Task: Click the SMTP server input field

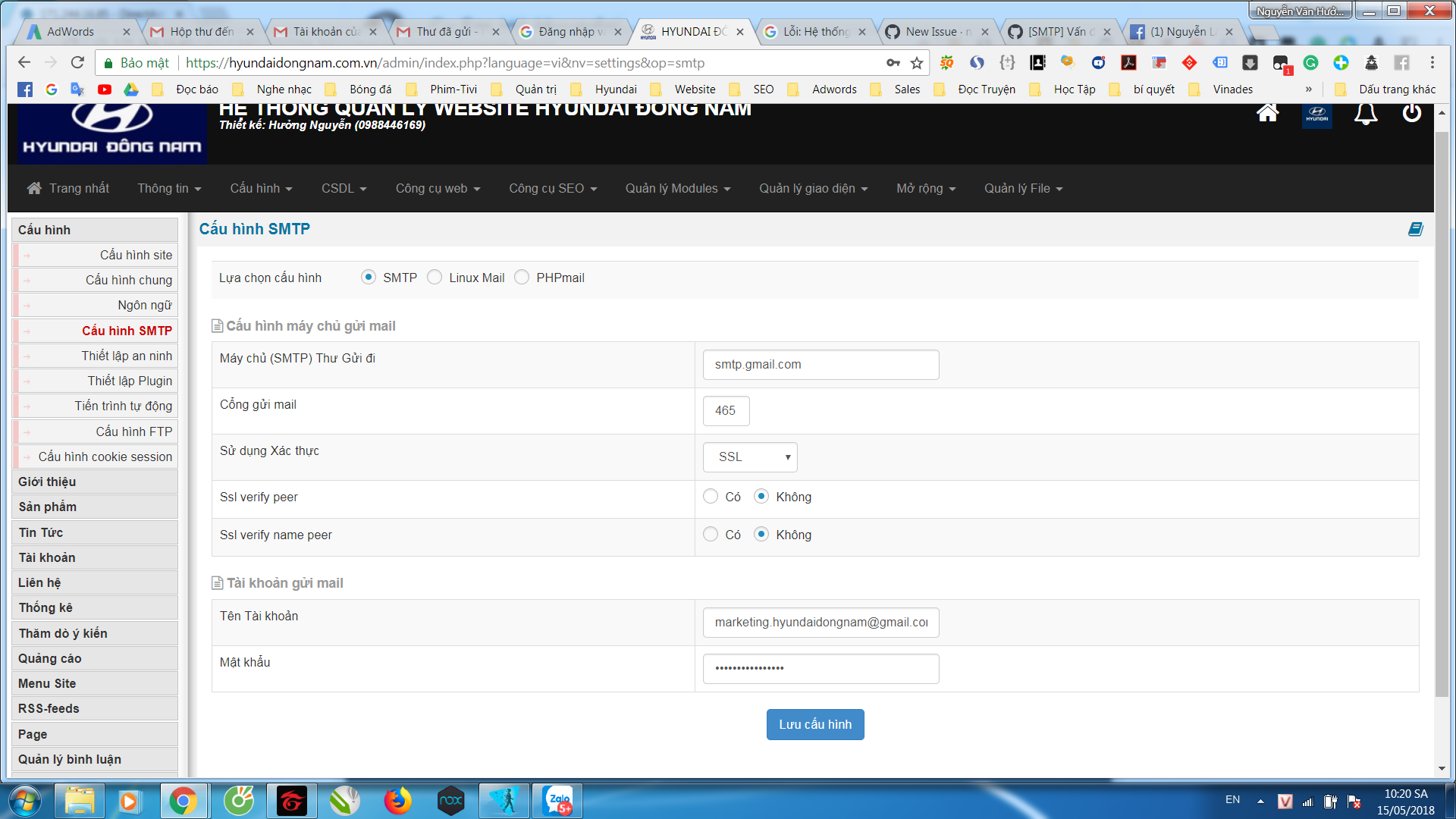Action: tap(821, 365)
